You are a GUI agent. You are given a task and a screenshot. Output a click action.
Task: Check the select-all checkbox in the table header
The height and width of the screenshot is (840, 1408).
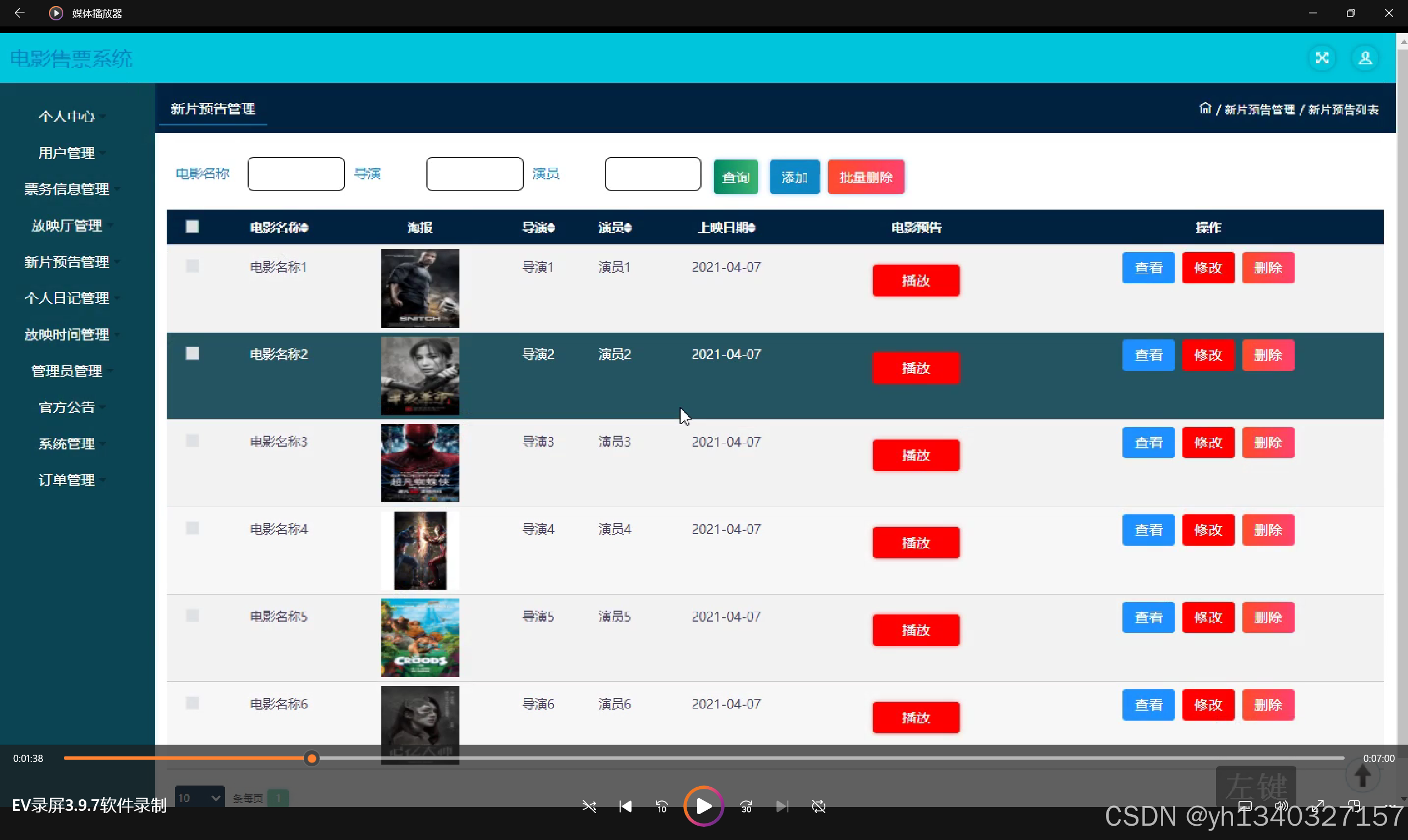(x=192, y=227)
